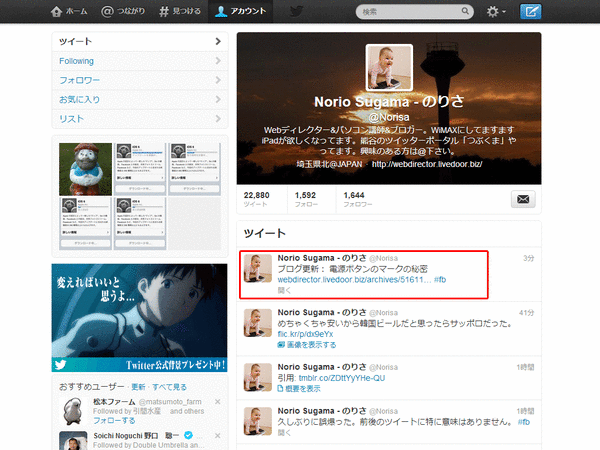The width and height of the screenshot is (600, 450).
Task: Open the ツイート sidebar menu item
Action: click(x=140, y=41)
